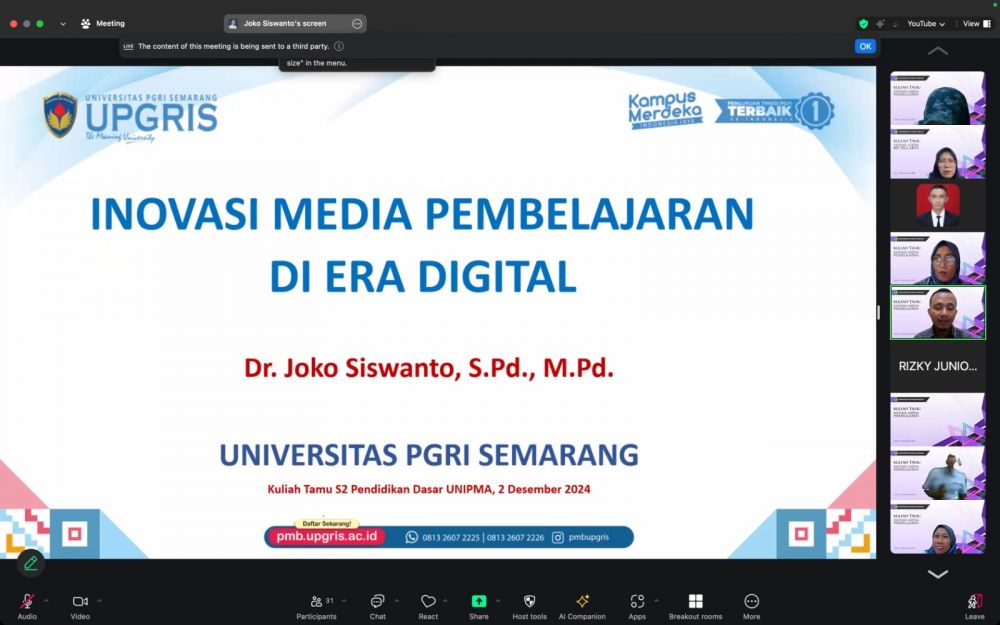
Task: Click pmb.upgris.ac.id link on the slide
Action: pos(327,536)
